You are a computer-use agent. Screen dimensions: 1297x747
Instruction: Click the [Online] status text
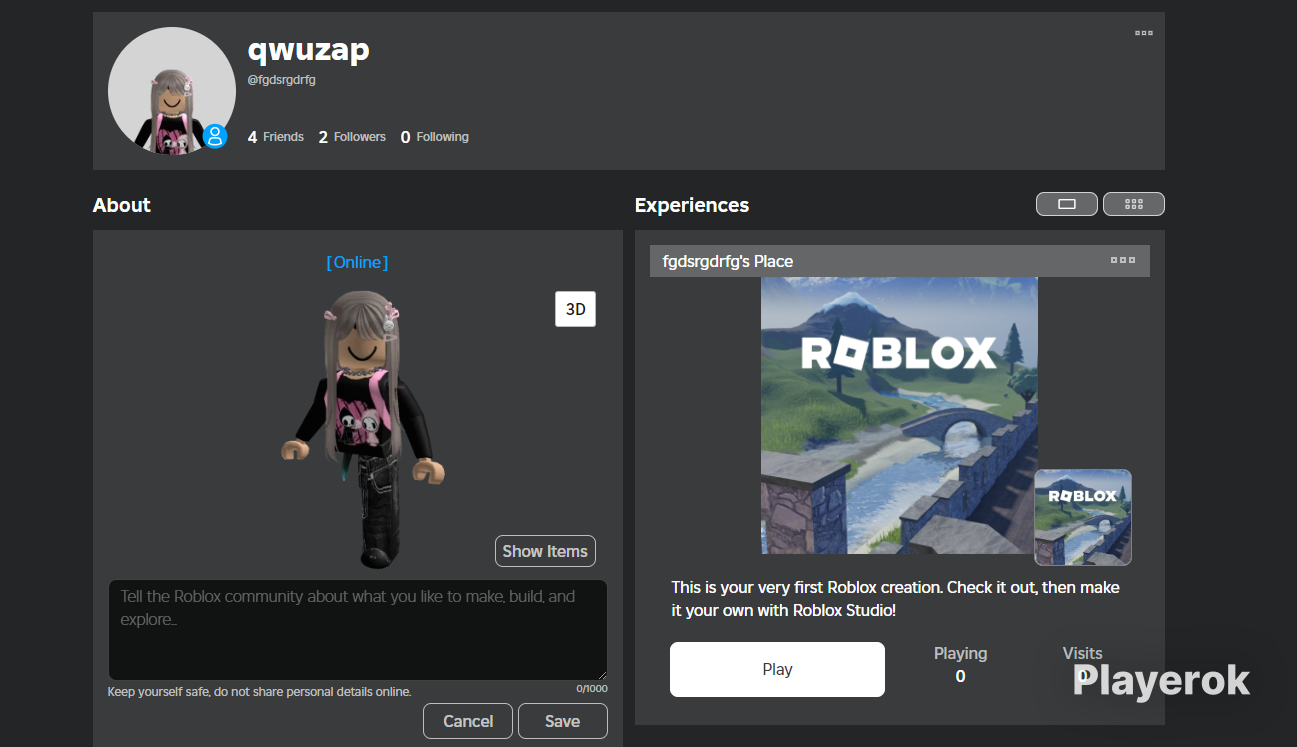click(x=357, y=262)
